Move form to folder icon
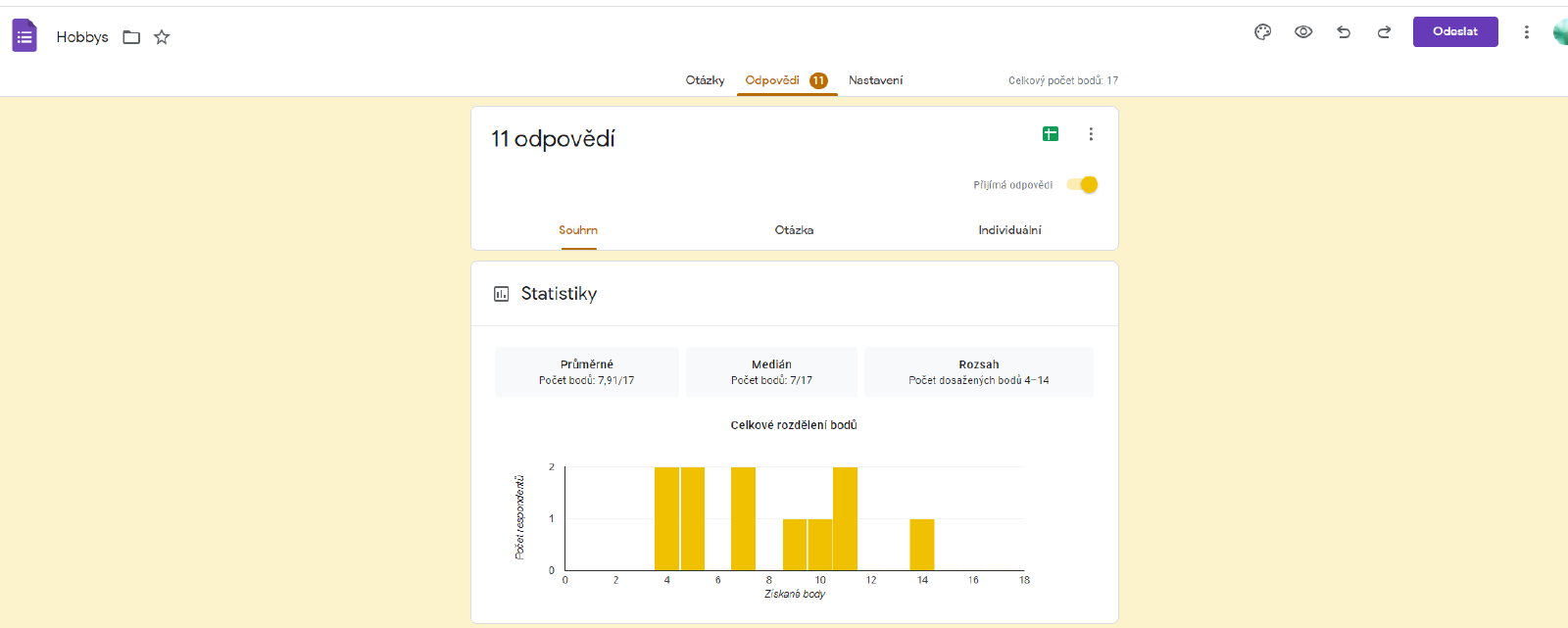 pos(131,37)
